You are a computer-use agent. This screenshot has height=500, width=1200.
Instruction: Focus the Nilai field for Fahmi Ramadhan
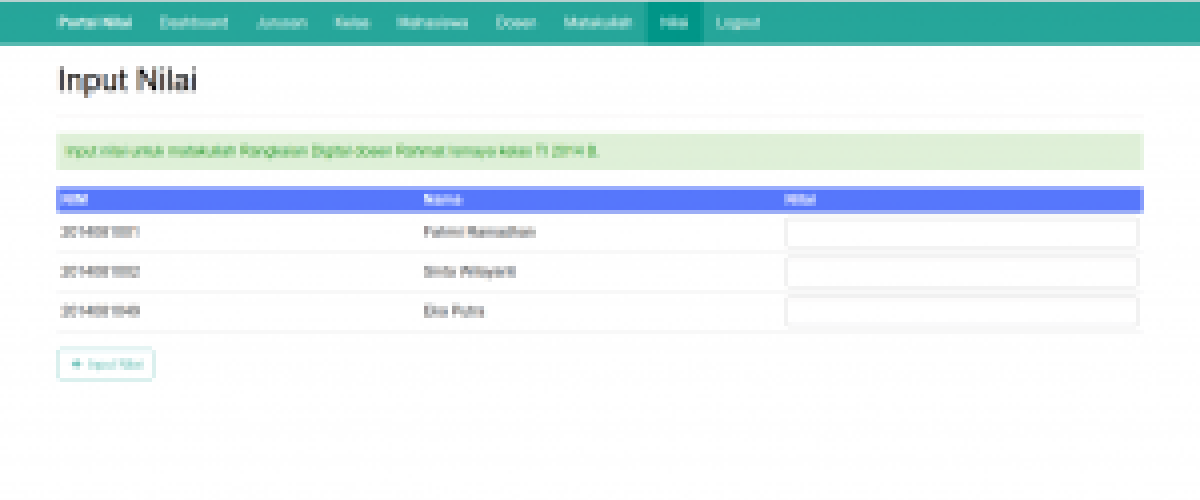click(x=961, y=233)
